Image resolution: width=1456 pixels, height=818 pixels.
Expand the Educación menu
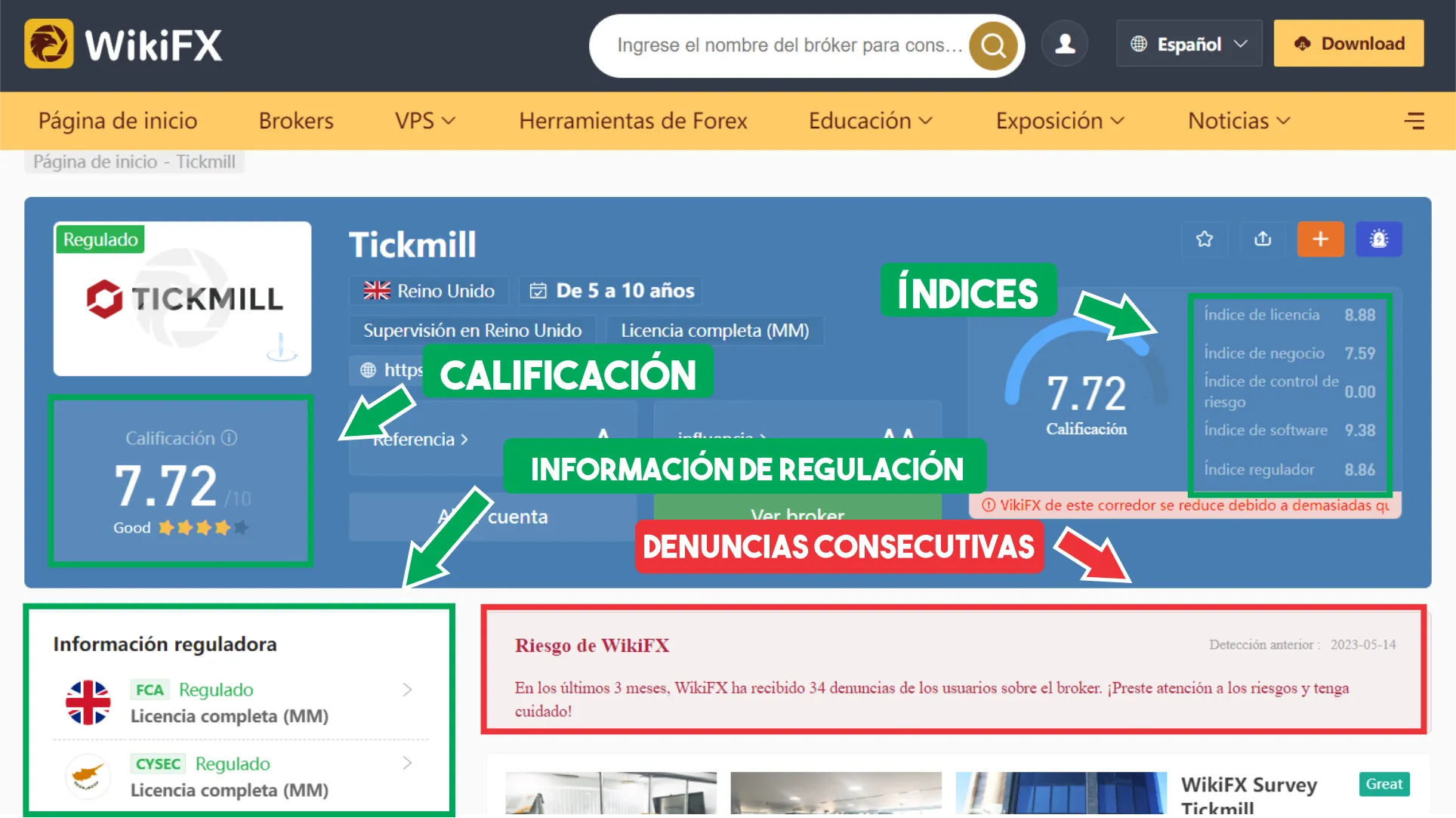click(x=871, y=121)
